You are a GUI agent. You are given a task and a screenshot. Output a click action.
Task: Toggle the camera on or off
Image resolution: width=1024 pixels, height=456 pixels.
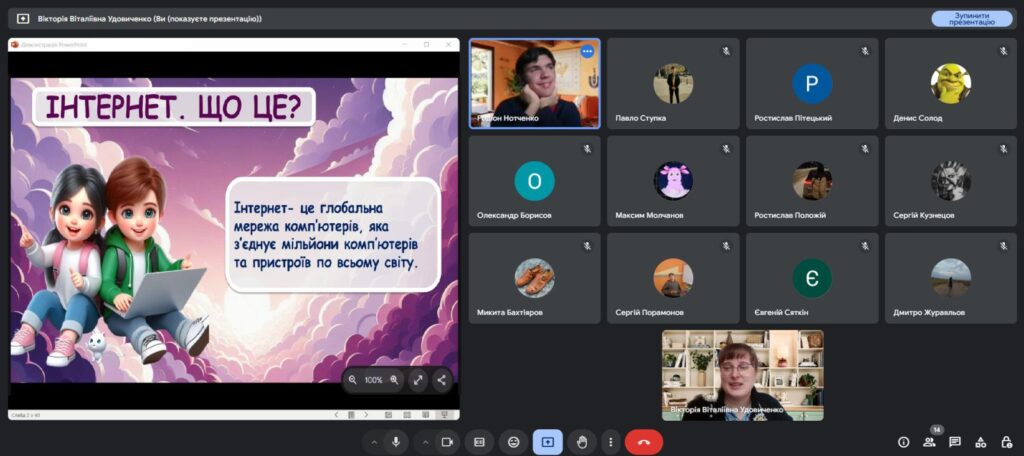tap(447, 441)
